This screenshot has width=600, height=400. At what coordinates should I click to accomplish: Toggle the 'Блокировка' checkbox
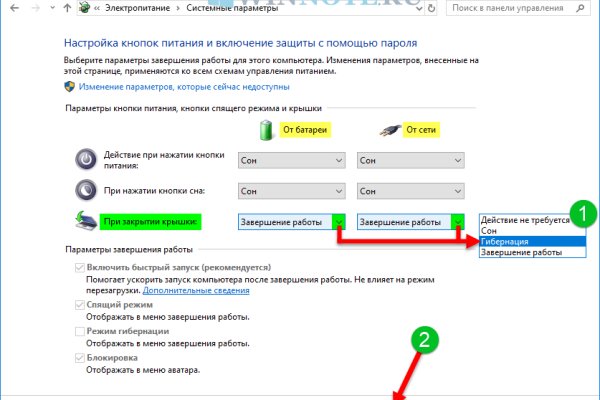[80, 358]
